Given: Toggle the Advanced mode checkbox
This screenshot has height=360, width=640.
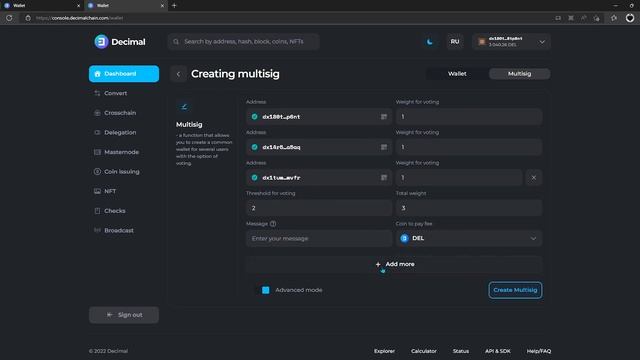Looking at the screenshot, I should tap(266, 290).
